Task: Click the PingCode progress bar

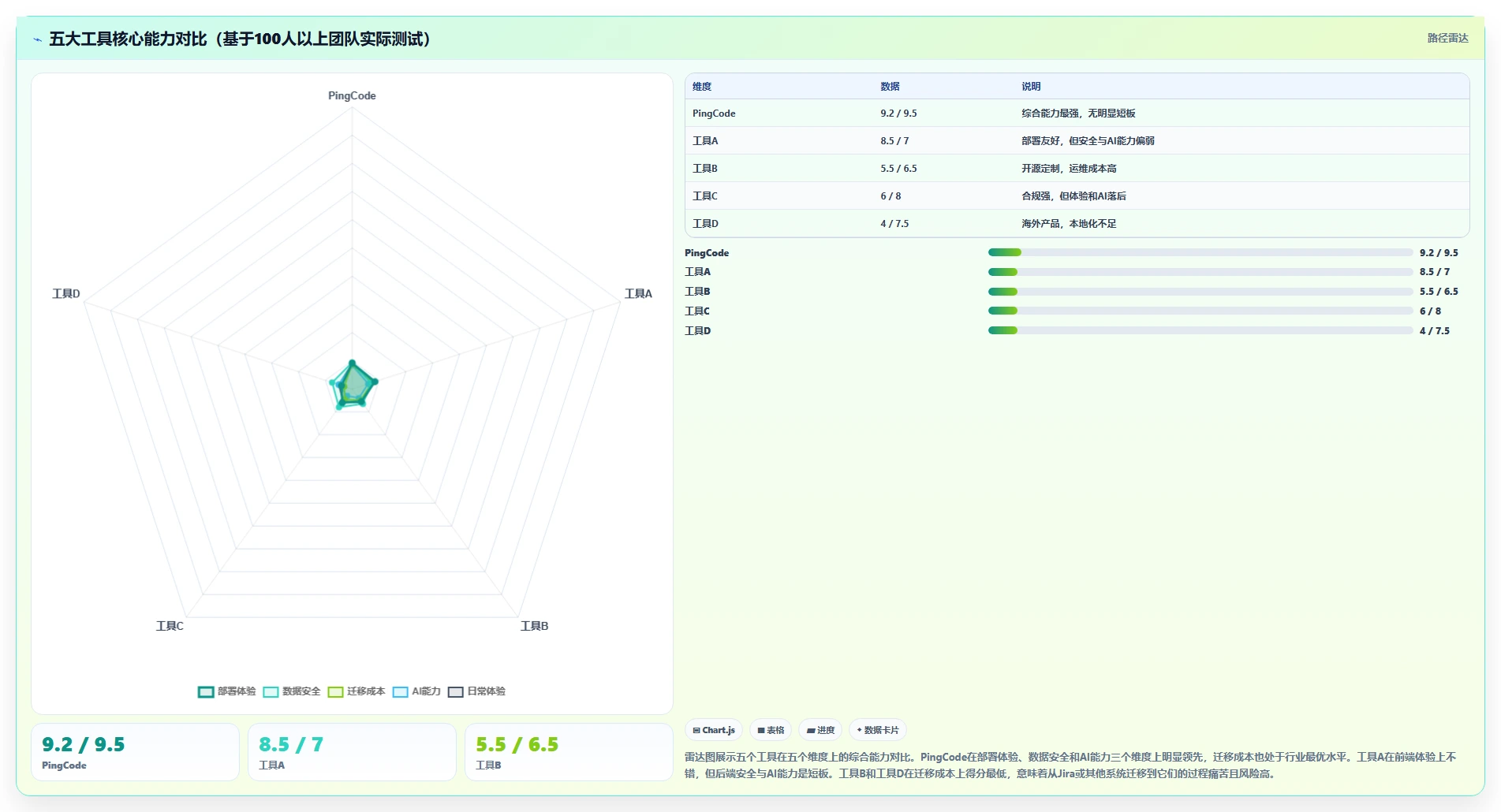Action: pyautogui.click(x=1200, y=252)
